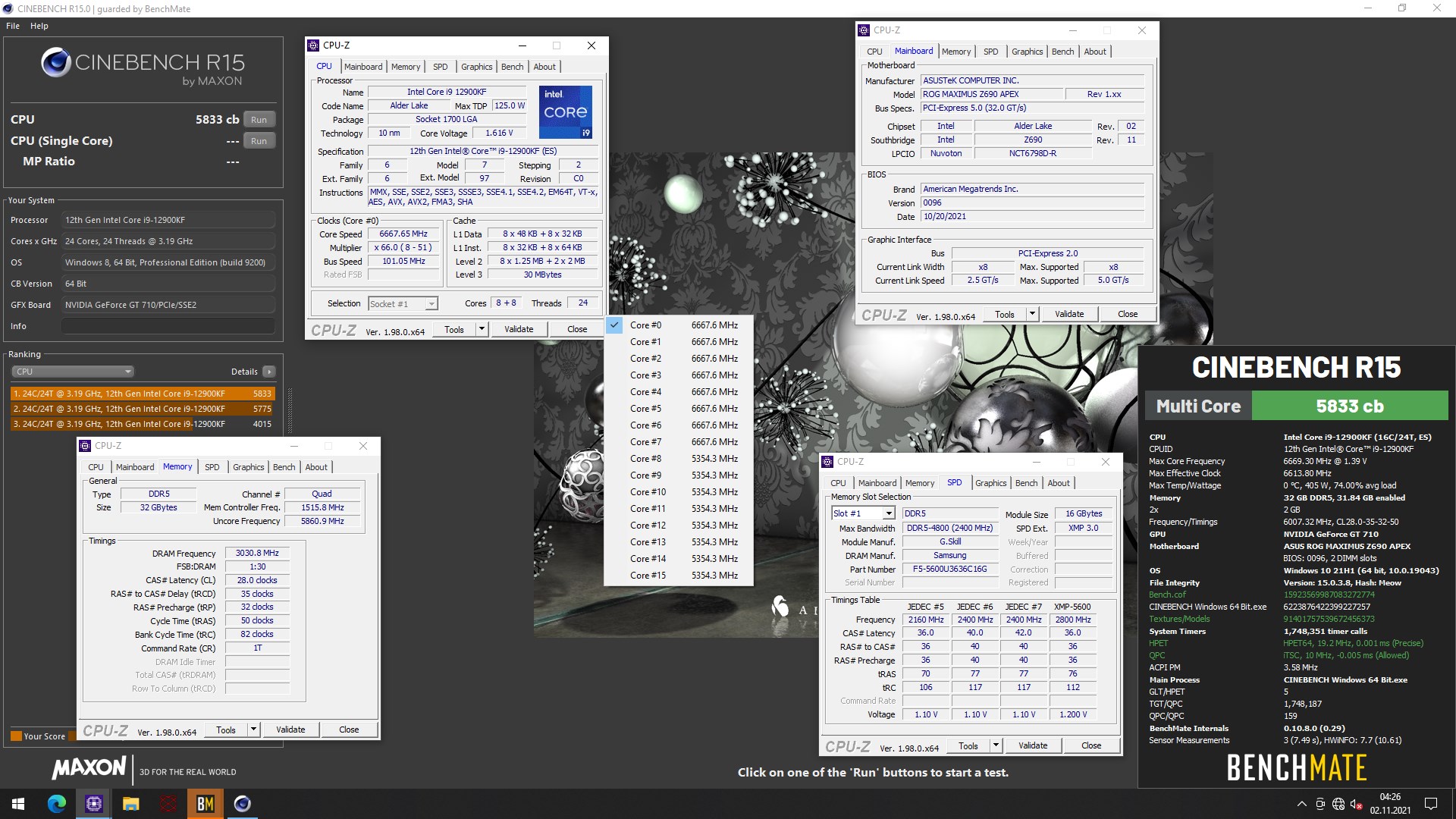Click the CPU-Z title icon in the Memory window
1456x819 pixels.
coord(85,446)
